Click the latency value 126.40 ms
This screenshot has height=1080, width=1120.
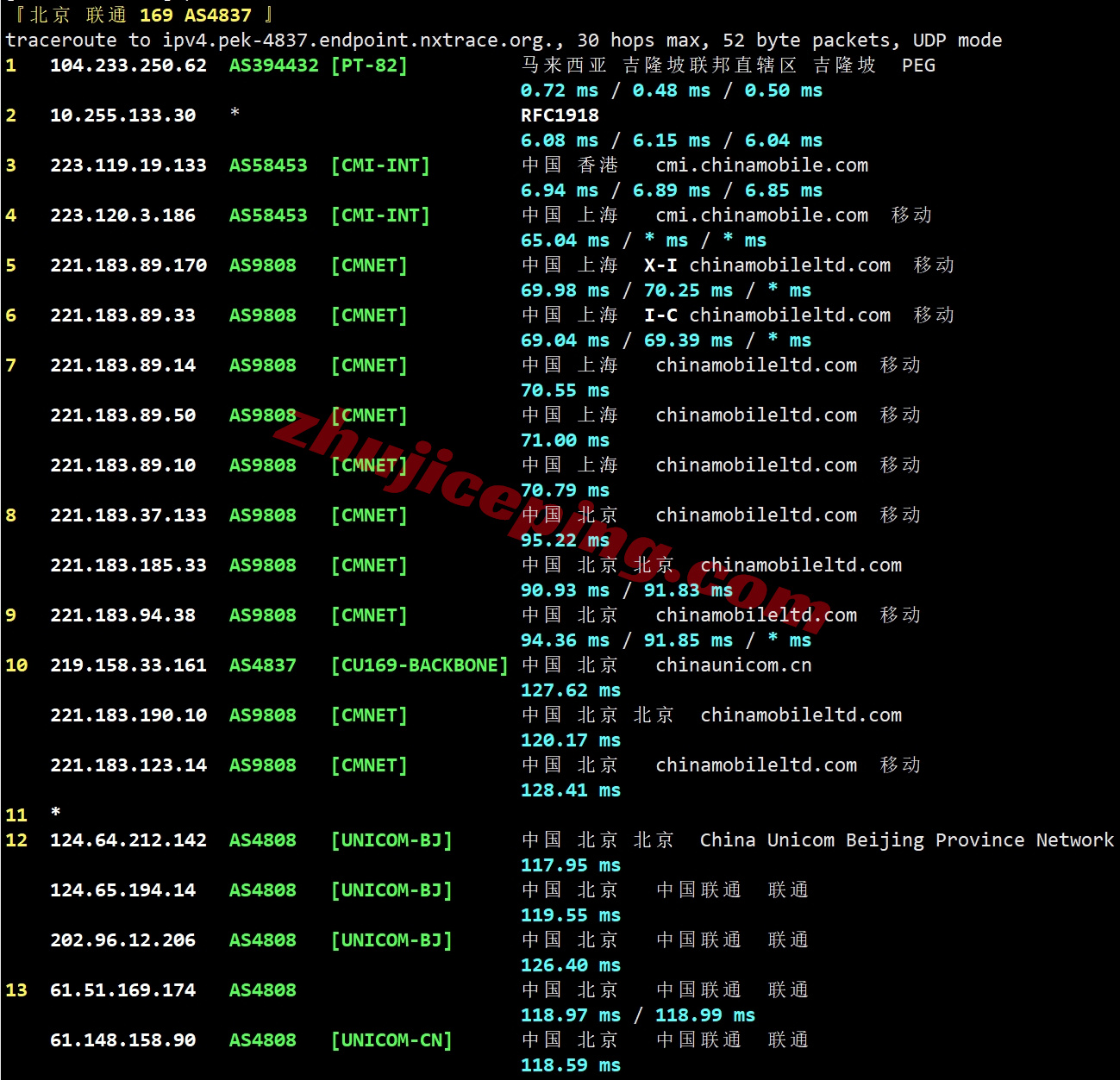pyautogui.click(x=571, y=965)
